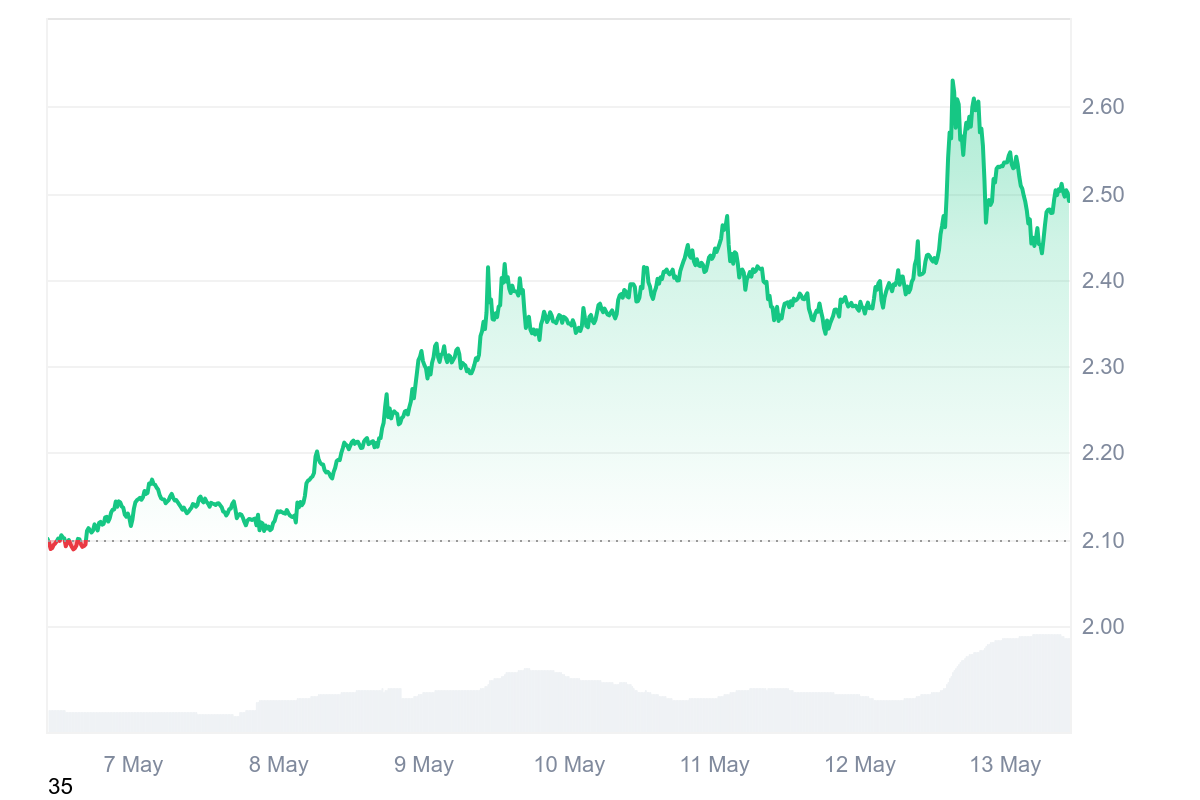The image size is (1200, 800).
Task: Select the 10 May axis label
Action: pos(569,765)
